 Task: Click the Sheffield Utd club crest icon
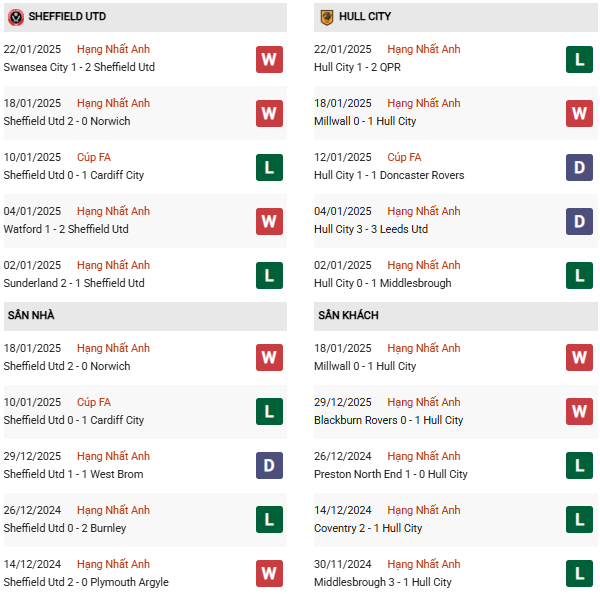[x=16, y=17]
